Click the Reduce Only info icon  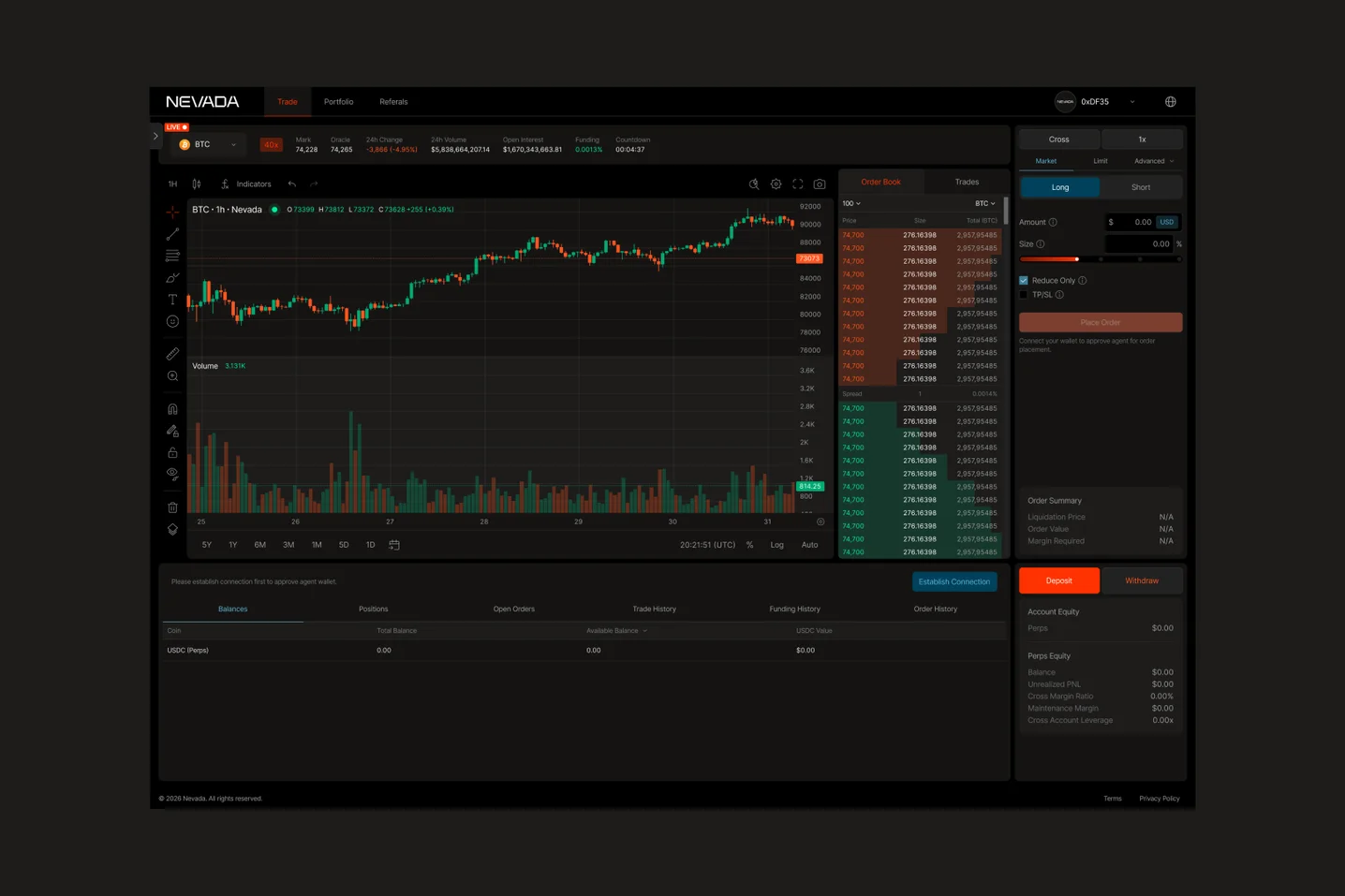[x=1083, y=281]
